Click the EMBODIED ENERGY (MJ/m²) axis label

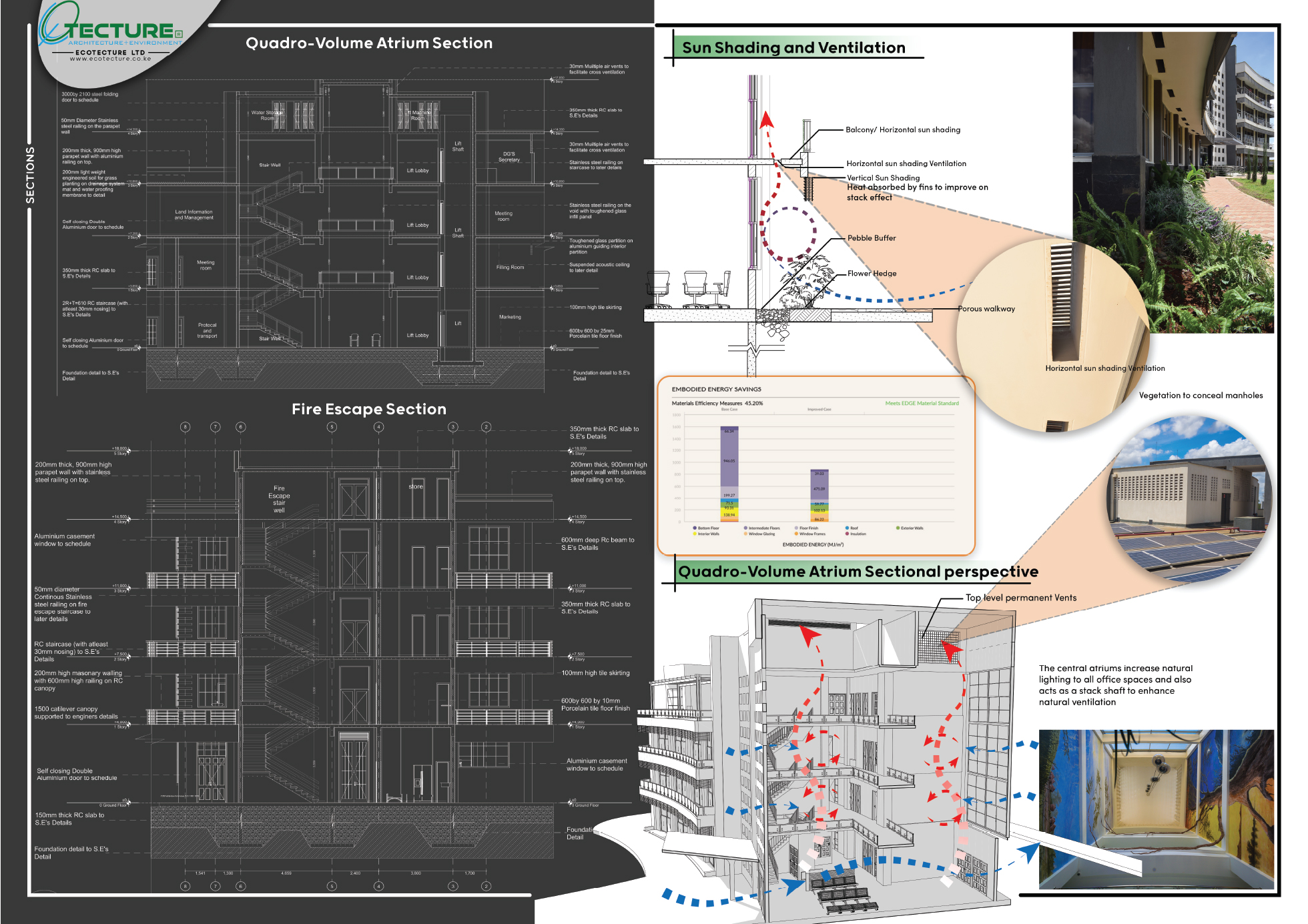[x=813, y=545]
